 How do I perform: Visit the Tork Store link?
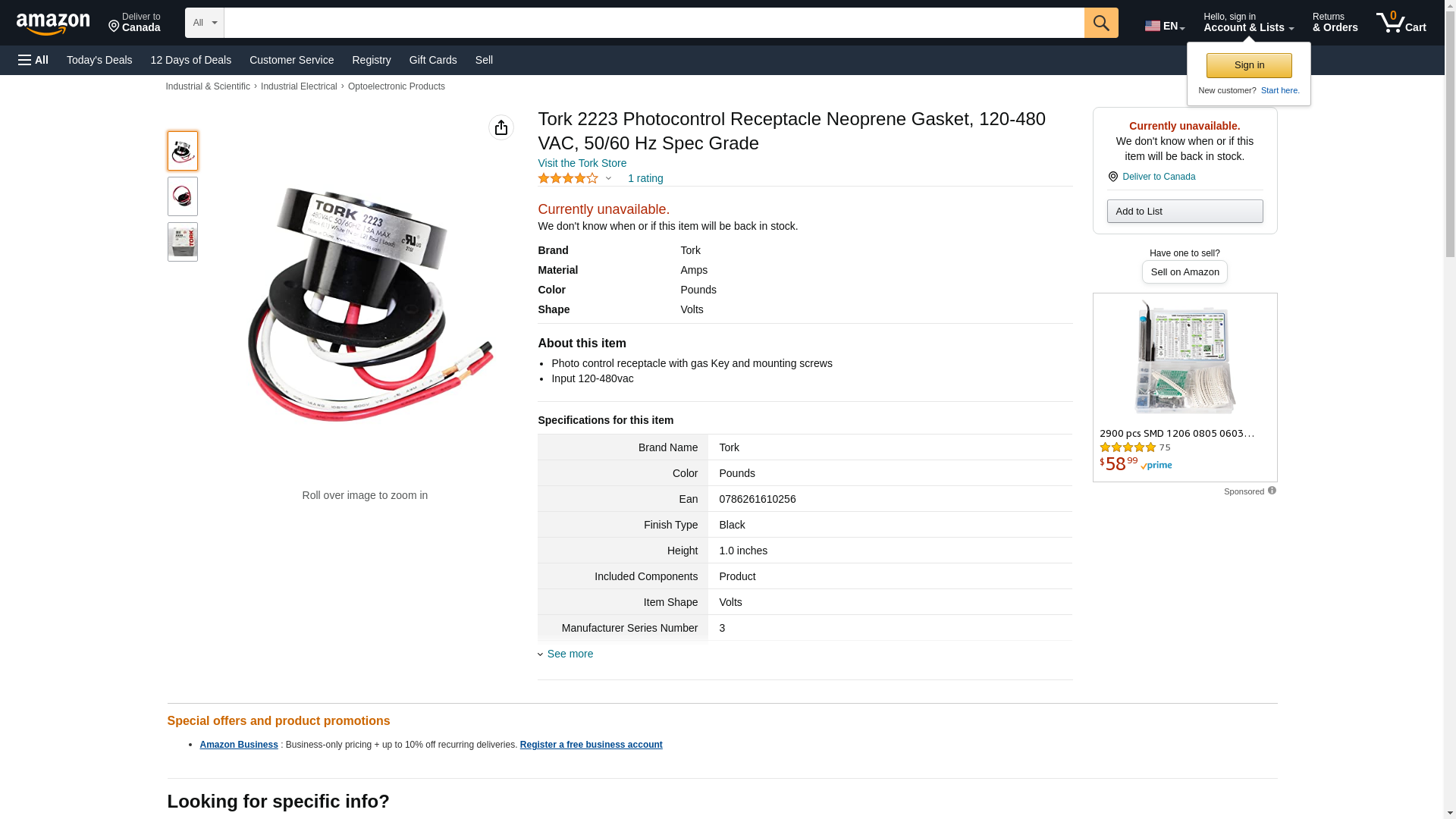coord(582,163)
